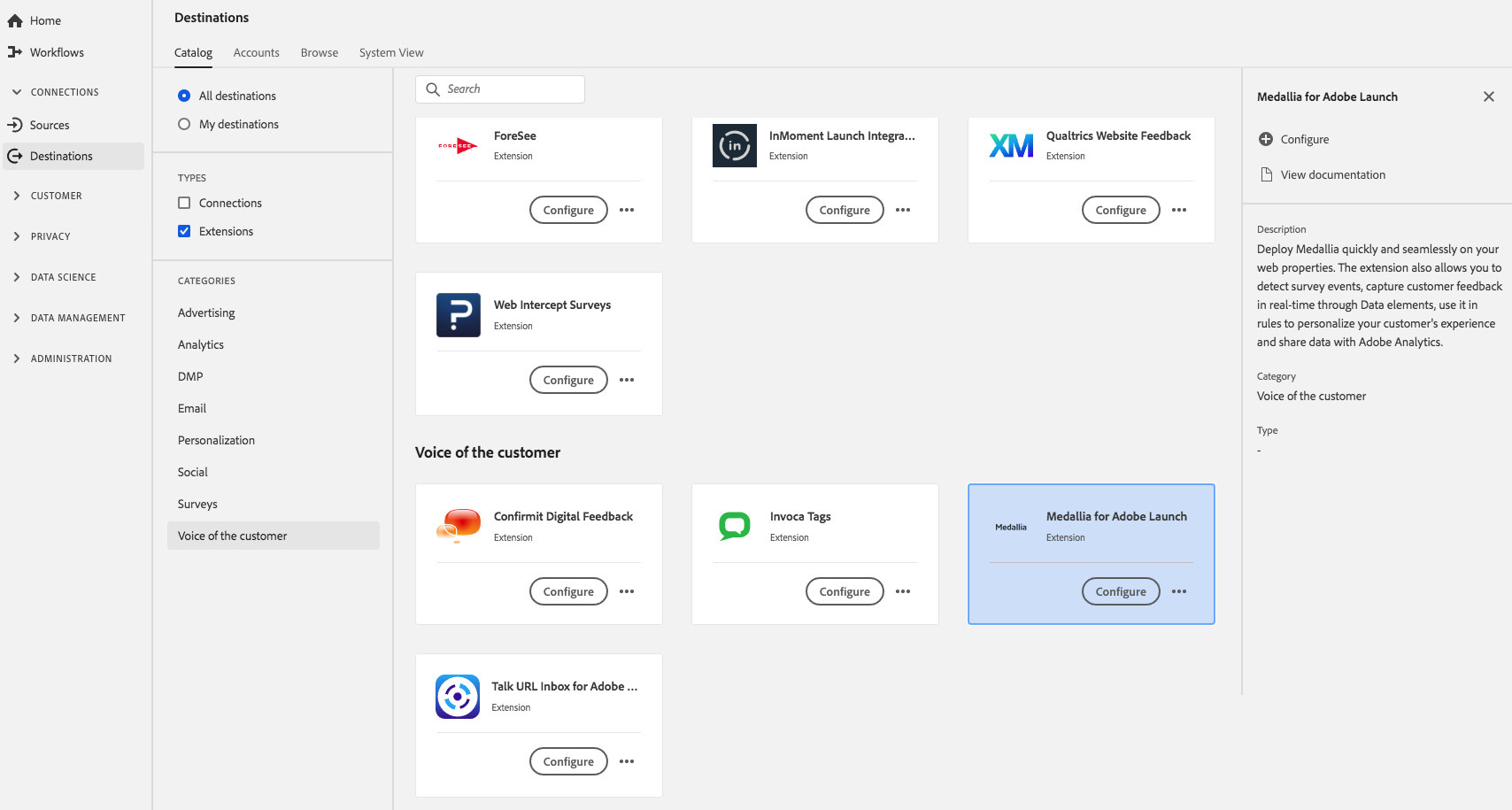The height and width of the screenshot is (810, 1512).
Task: Click the destinations Search field
Action: coord(500,89)
